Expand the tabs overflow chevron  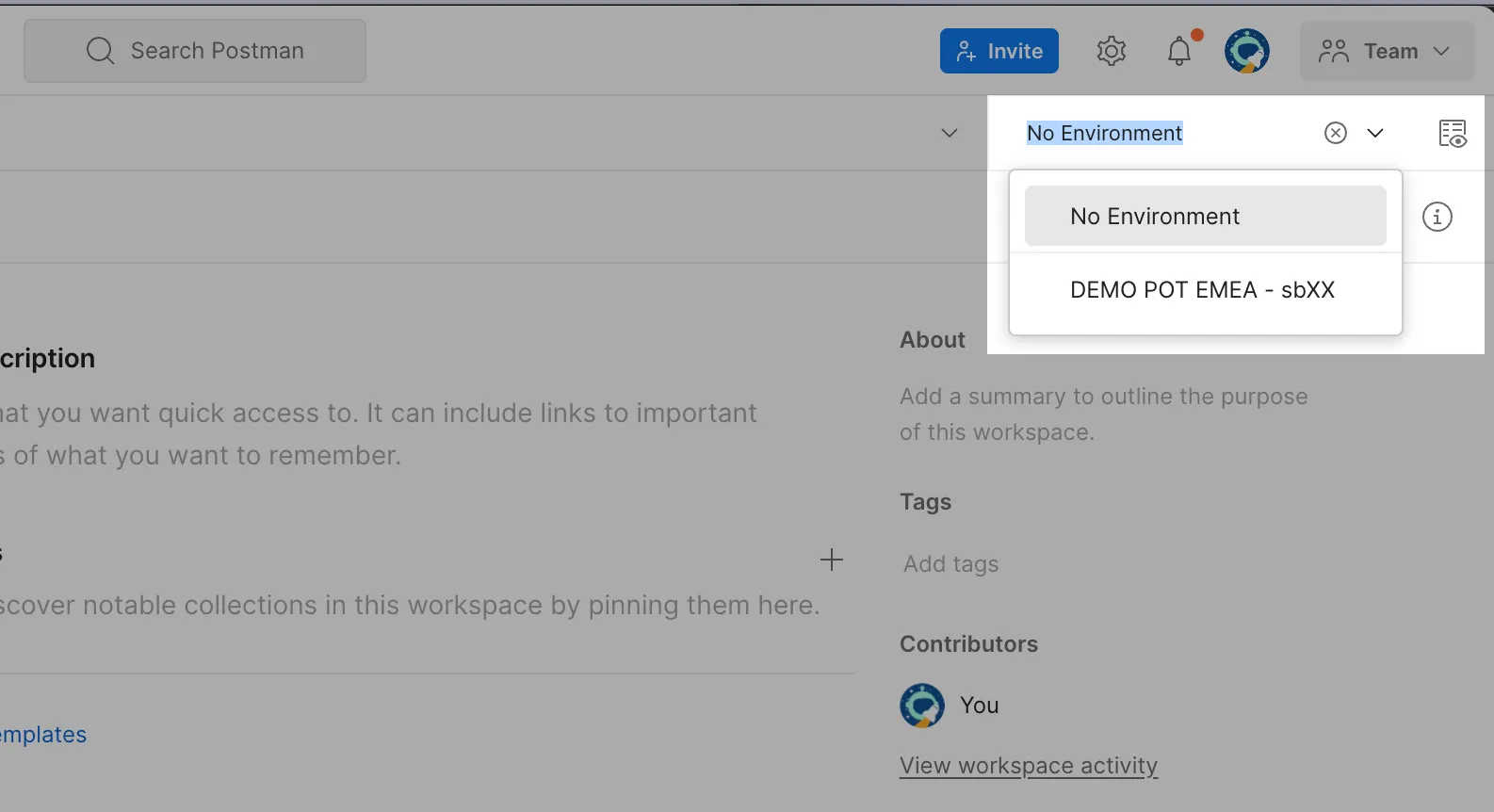950,133
